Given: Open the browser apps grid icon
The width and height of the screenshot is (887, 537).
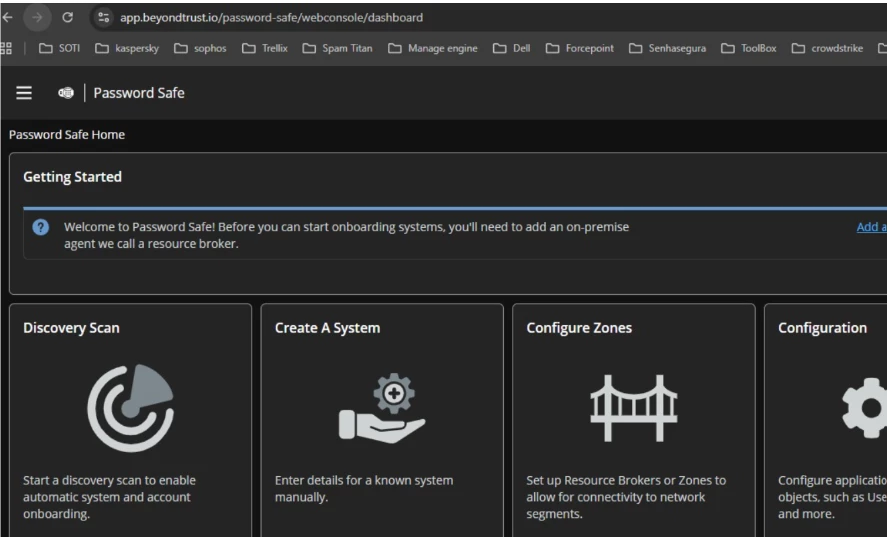Looking at the screenshot, I should 6,48.
